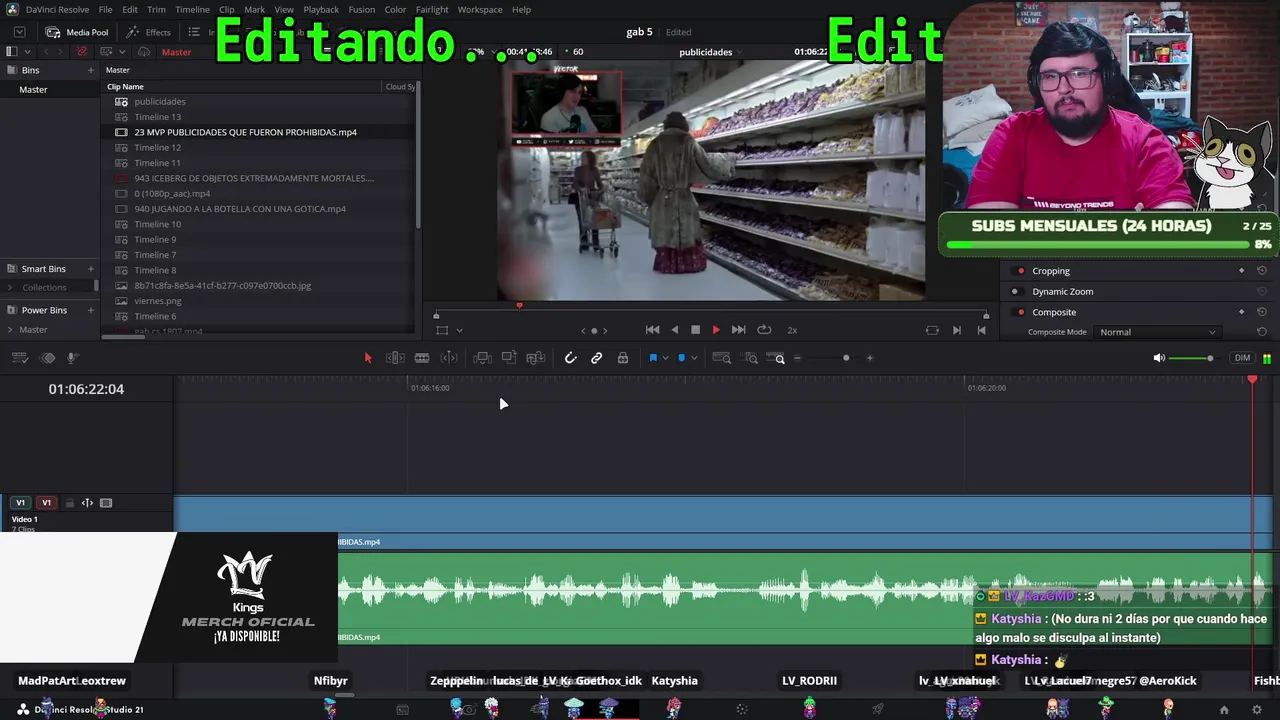Image resolution: width=1280 pixels, height=720 pixels.
Task: Toggle the Media Pool panel button
Action: 77,32
